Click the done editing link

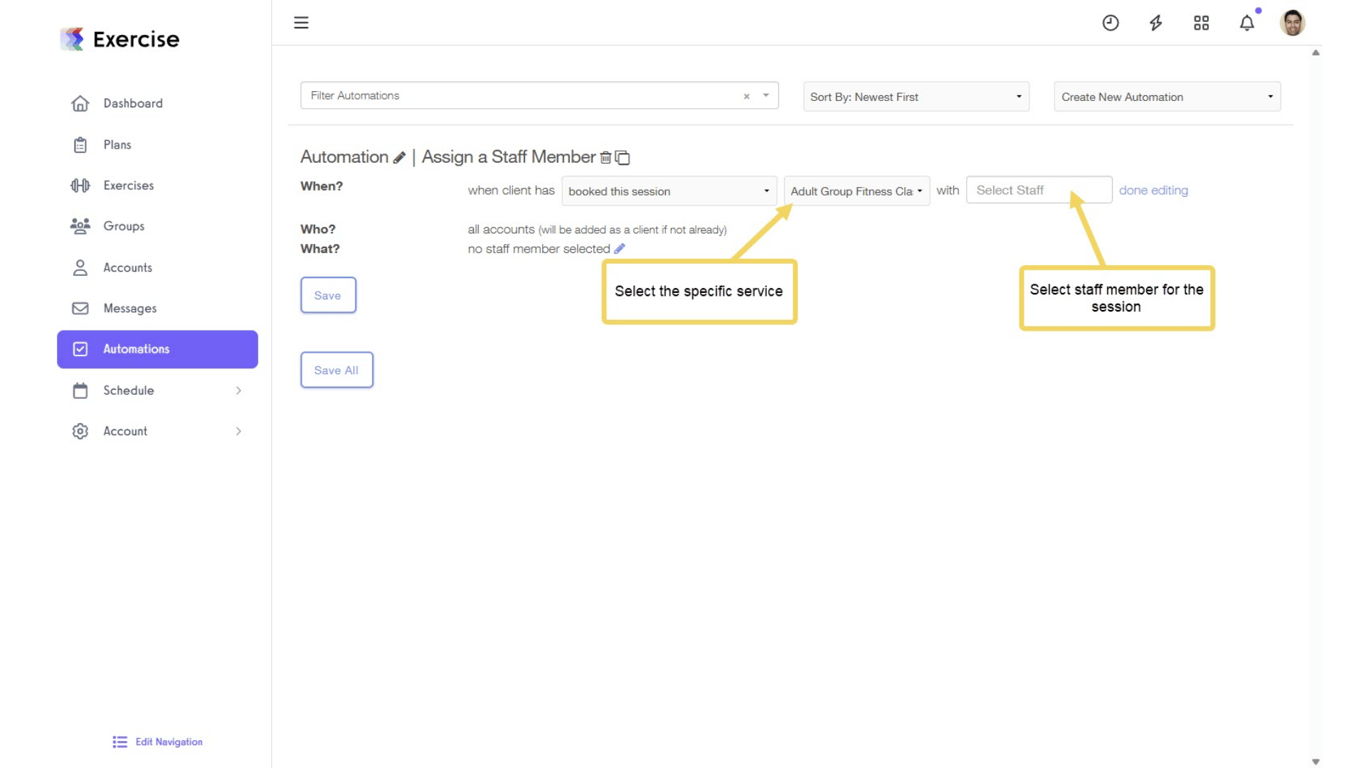coord(1153,190)
